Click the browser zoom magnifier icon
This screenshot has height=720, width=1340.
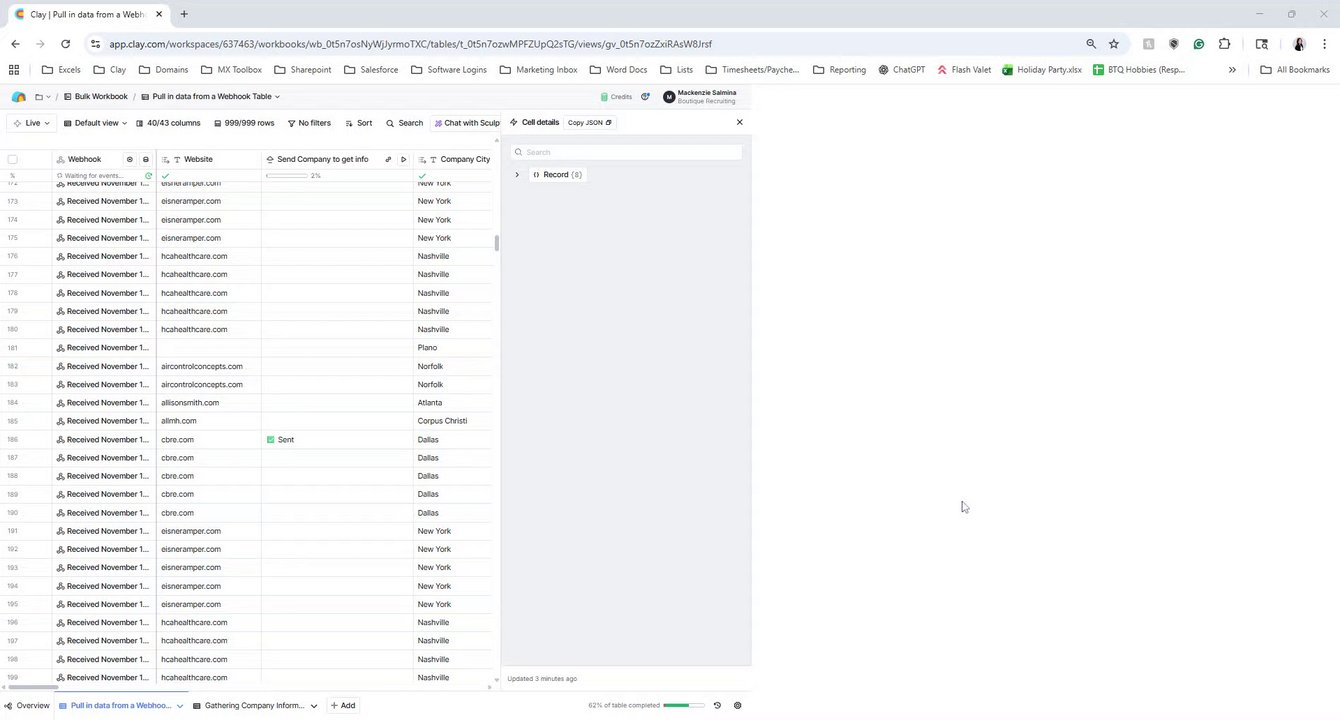click(x=1091, y=44)
